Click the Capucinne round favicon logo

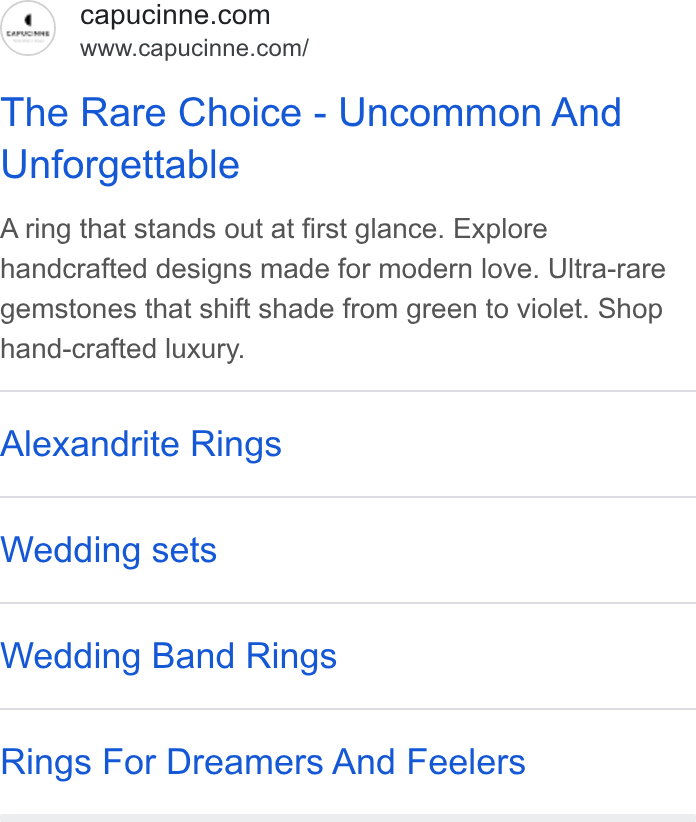(x=27, y=28)
